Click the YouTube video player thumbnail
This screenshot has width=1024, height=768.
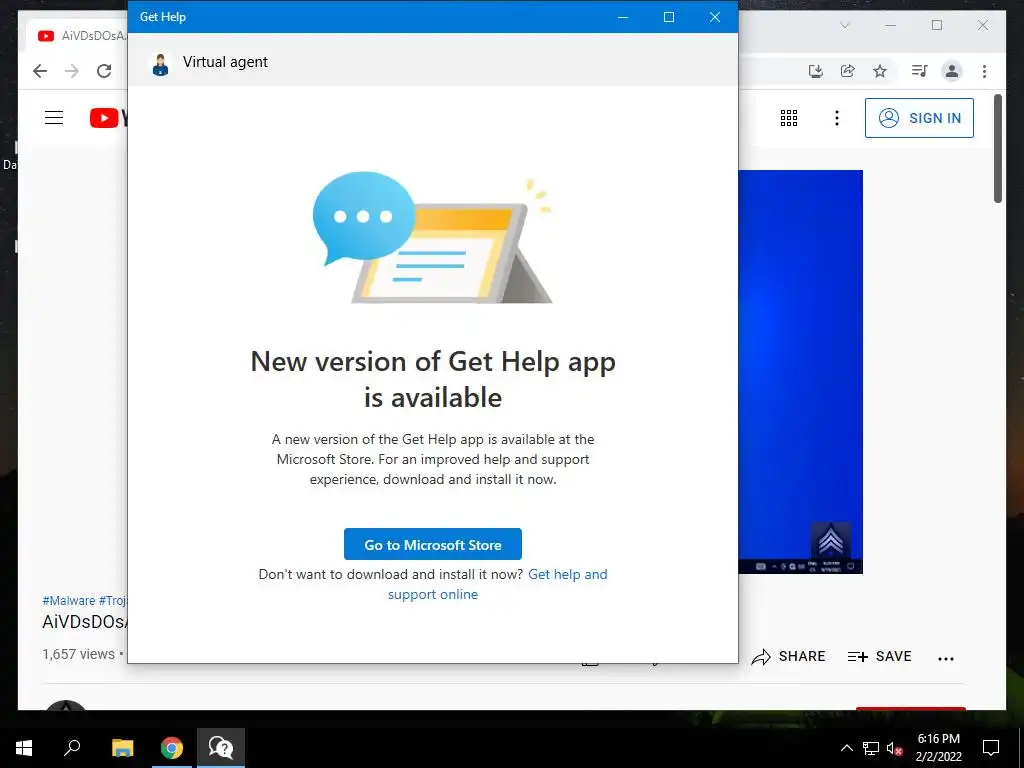pos(801,372)
